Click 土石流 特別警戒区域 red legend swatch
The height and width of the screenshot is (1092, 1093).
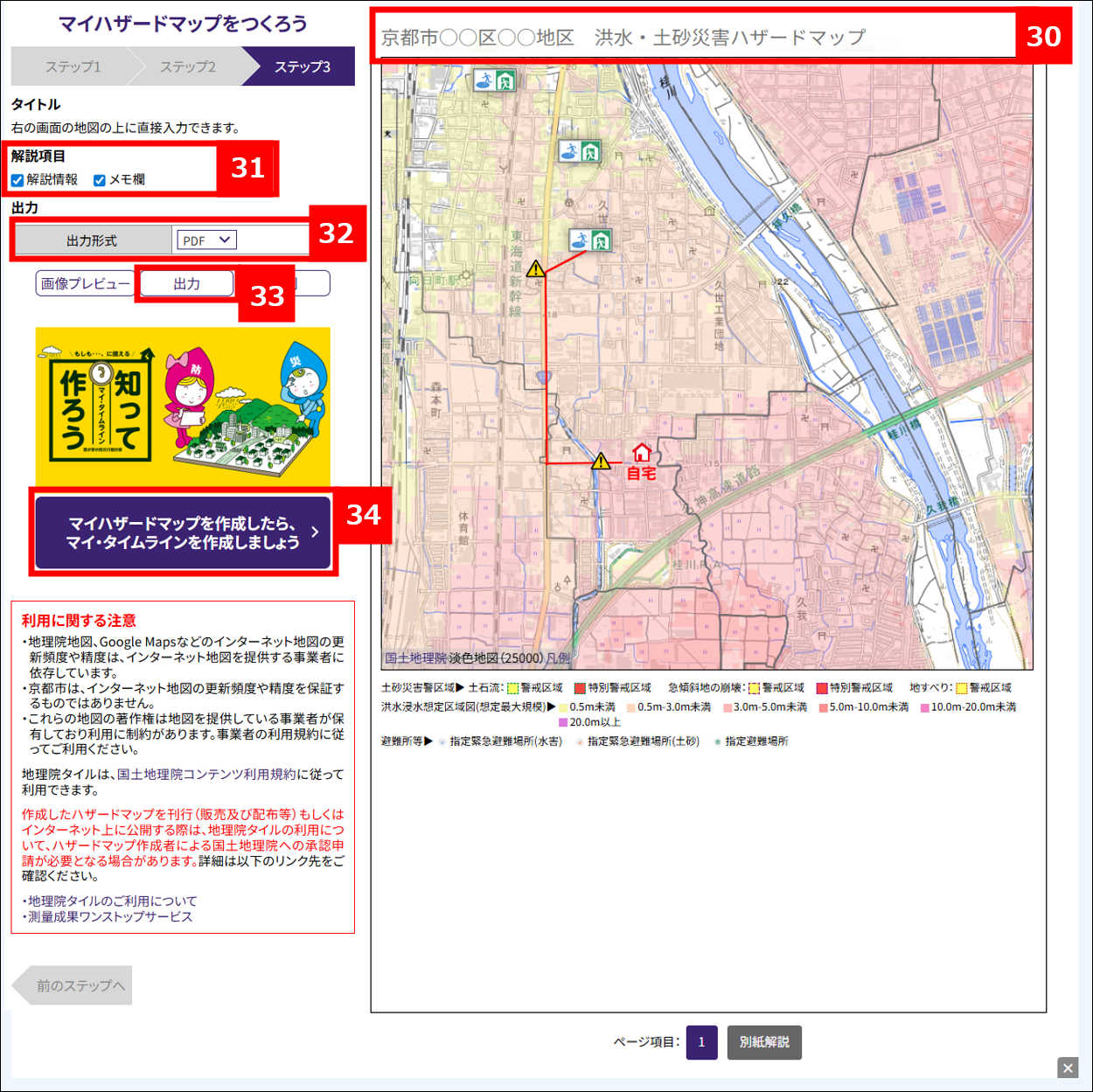pyautogui.click(x=580, y=688)
